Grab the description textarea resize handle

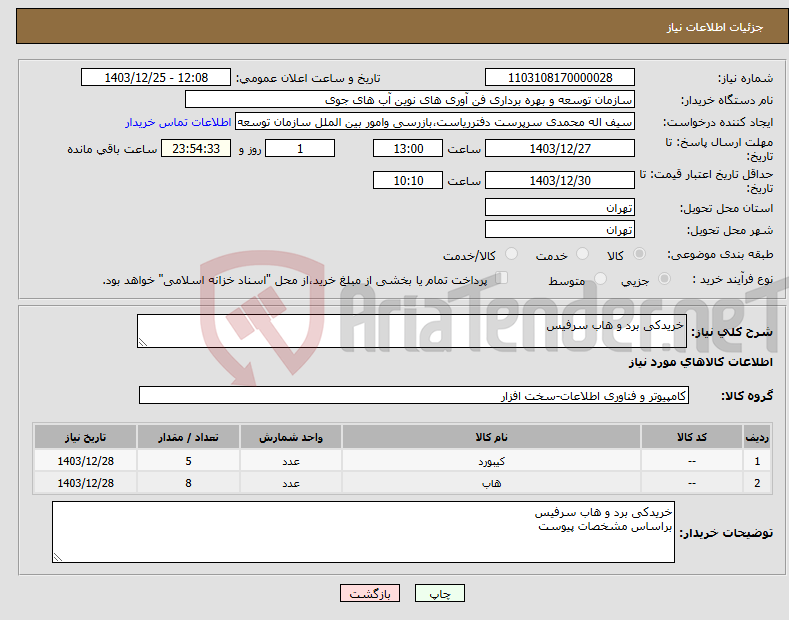143,342
